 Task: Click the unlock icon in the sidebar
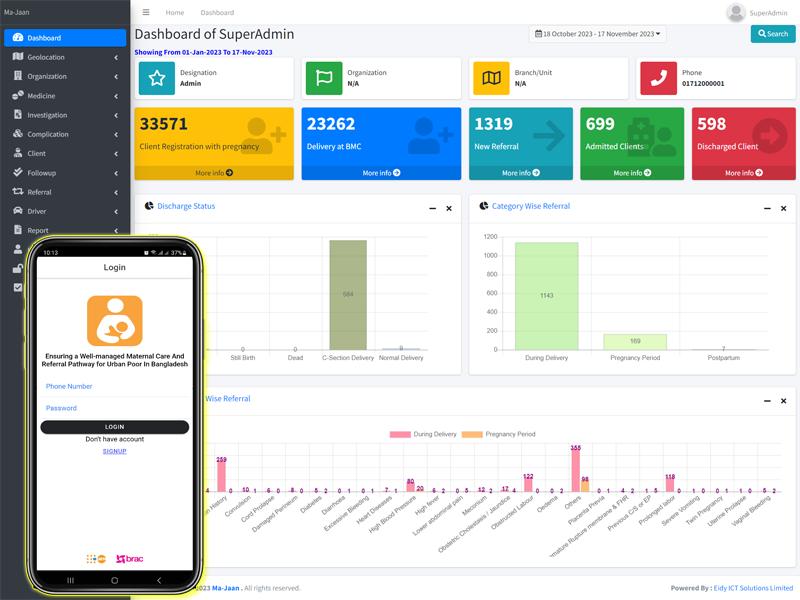pyautogui.click(x=18, y=269)
